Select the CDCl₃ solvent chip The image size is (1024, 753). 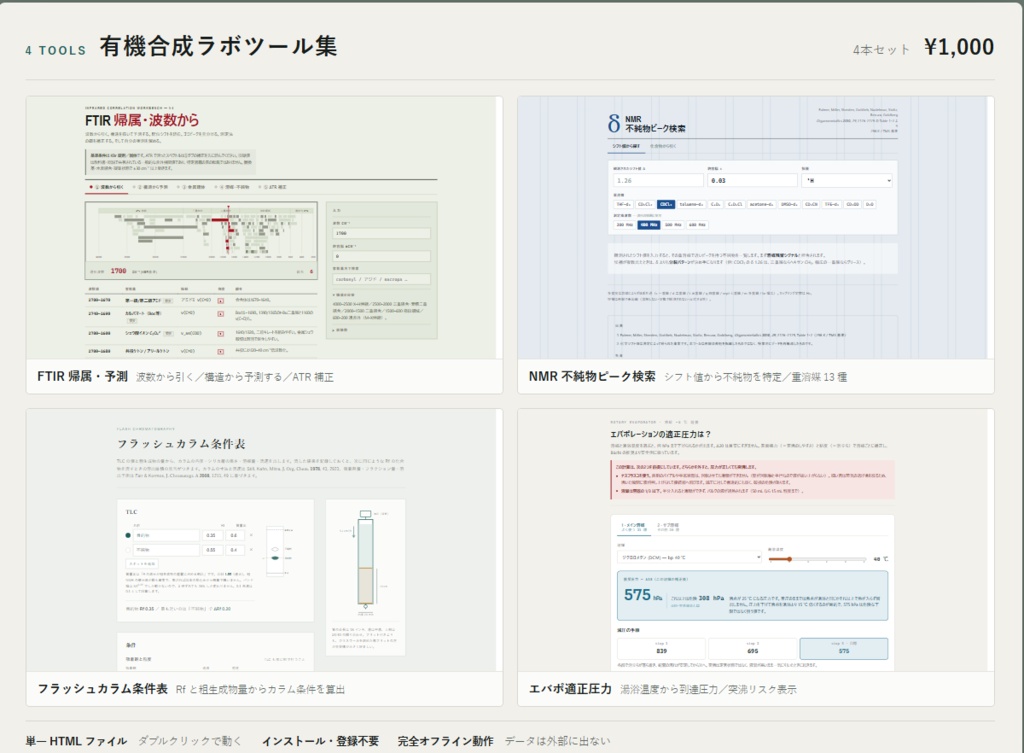(x=665, y=204)
